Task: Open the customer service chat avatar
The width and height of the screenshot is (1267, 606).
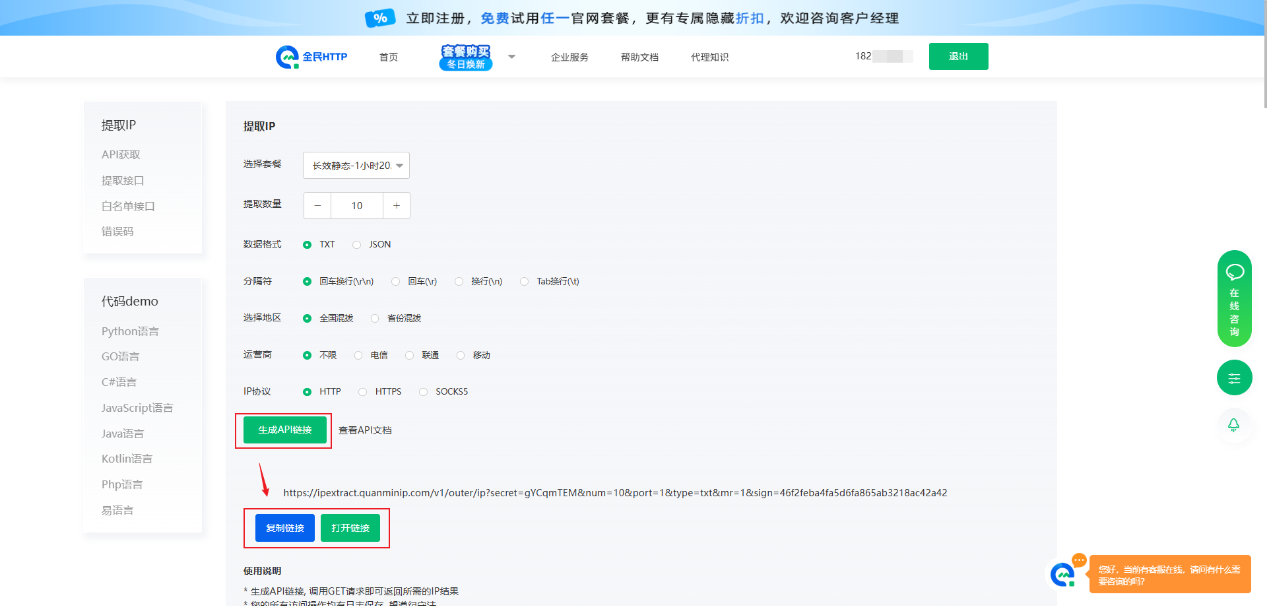Action: (x=1062, y=574)
